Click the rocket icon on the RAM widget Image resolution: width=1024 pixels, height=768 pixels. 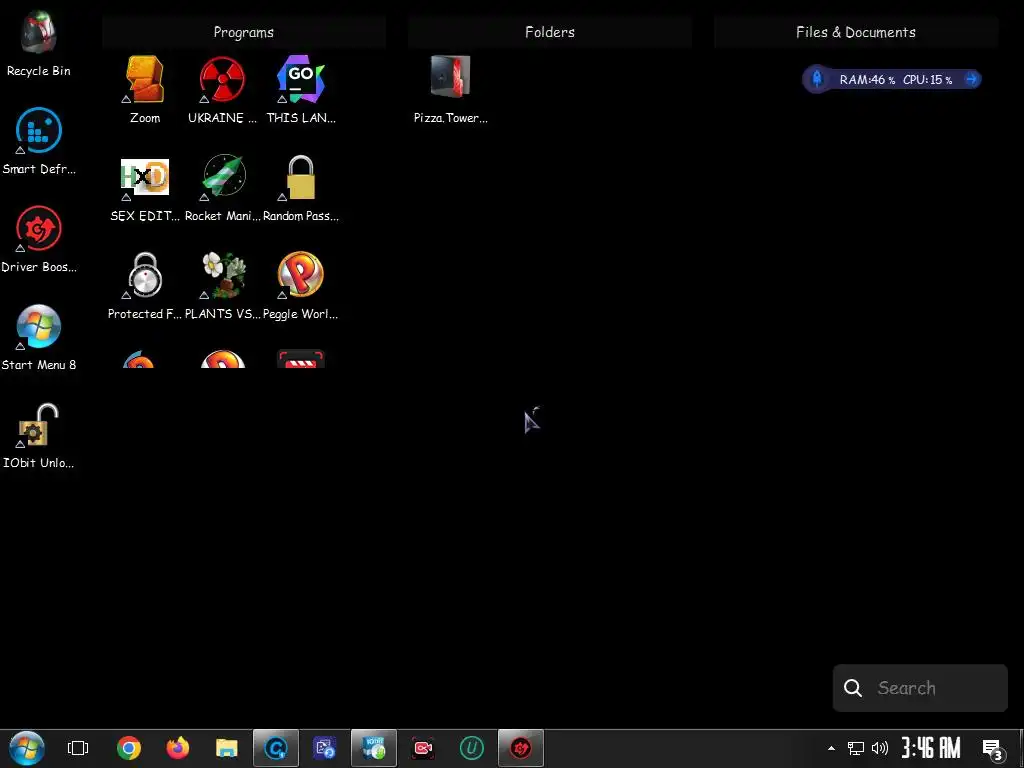coord(816,80)
